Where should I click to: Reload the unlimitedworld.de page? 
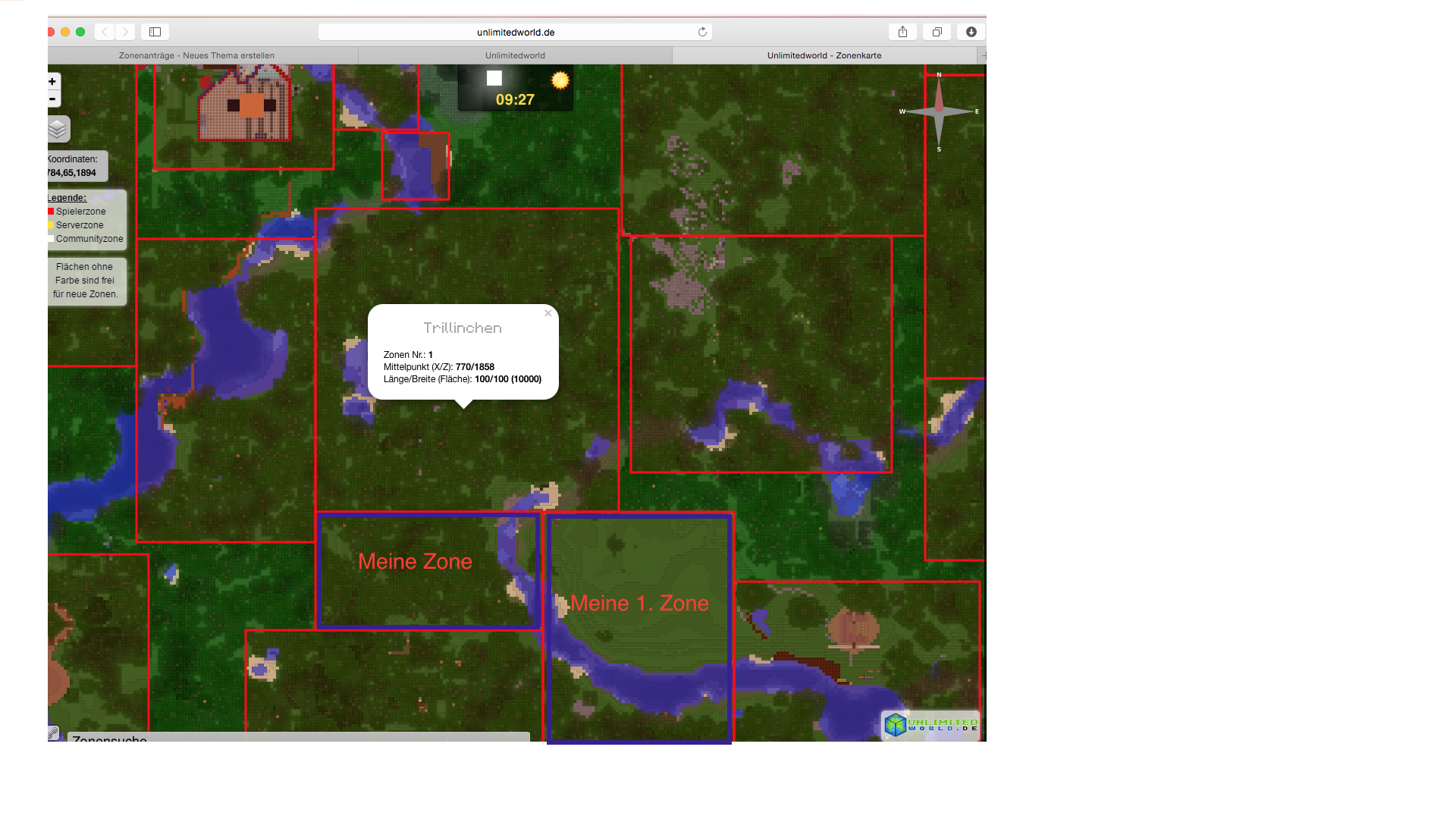(x=702, y=32)
